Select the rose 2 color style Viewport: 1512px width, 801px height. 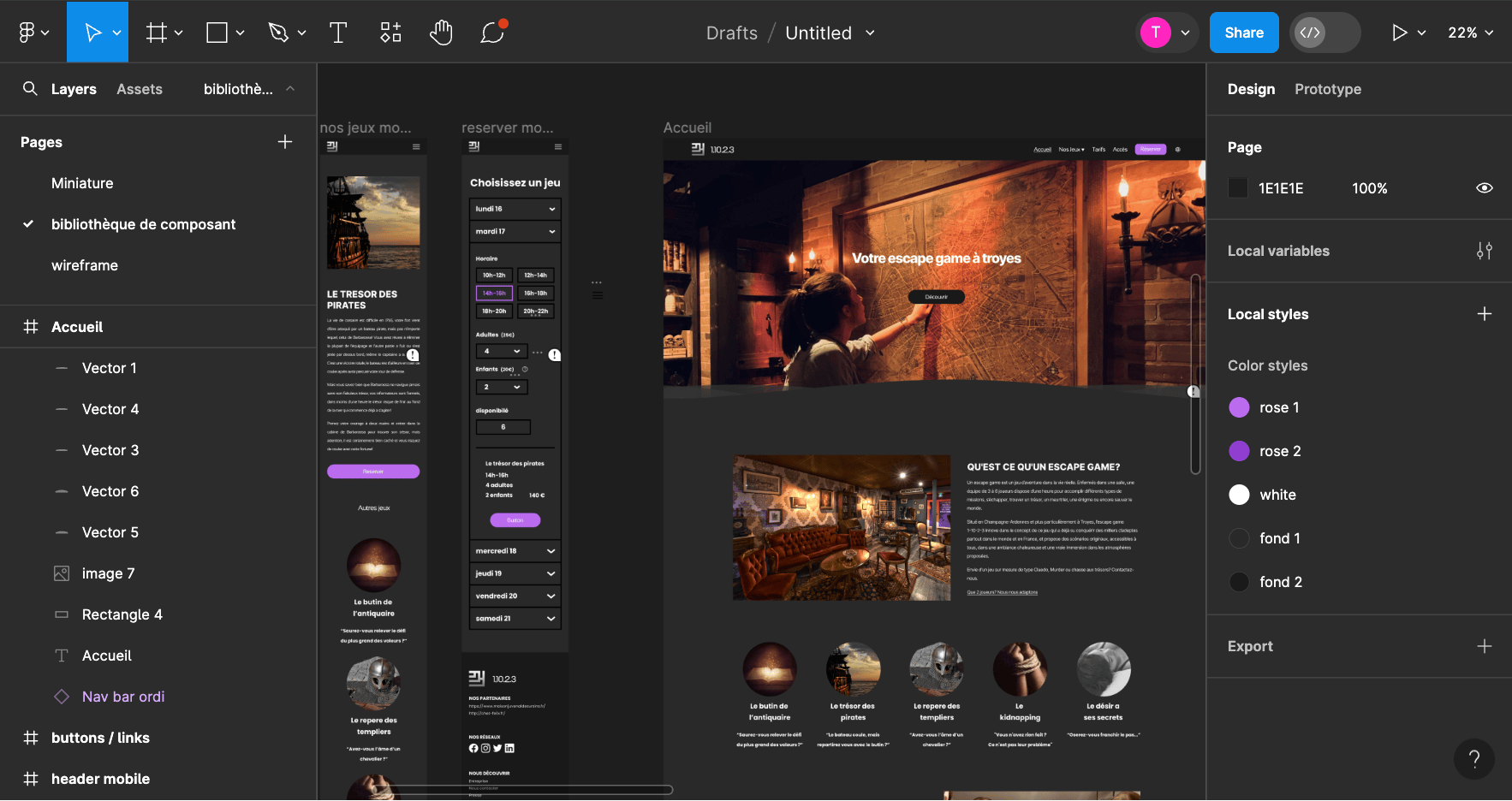pos(1279,451)
